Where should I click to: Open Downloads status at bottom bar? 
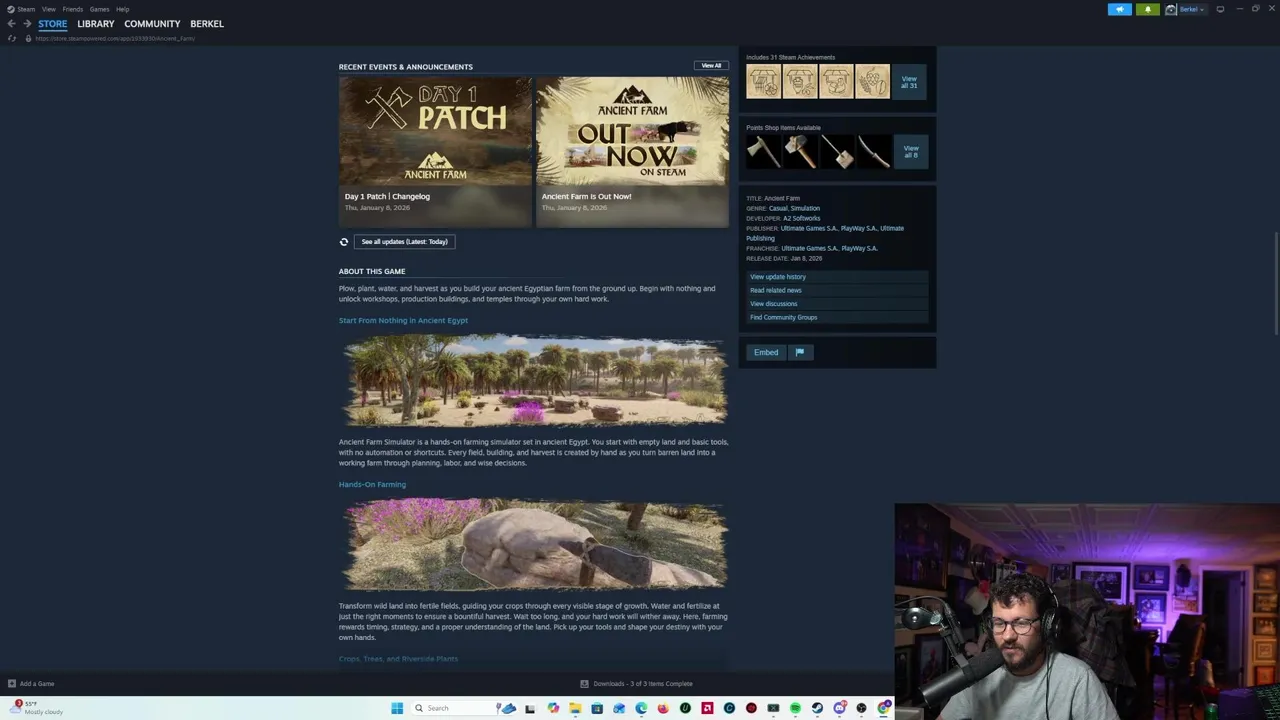637,684
